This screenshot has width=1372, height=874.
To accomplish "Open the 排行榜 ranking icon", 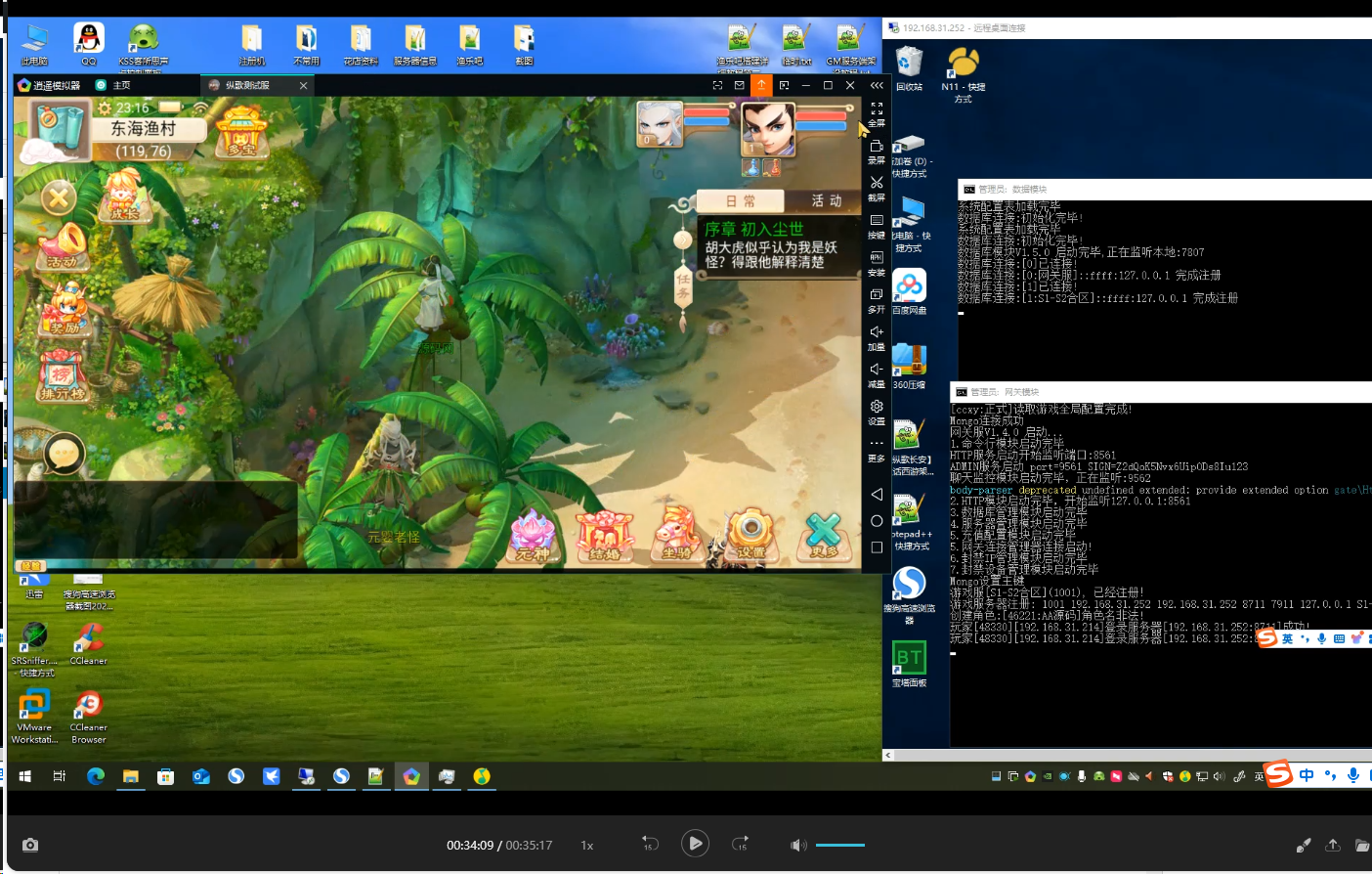I will [x=63, y=377].
